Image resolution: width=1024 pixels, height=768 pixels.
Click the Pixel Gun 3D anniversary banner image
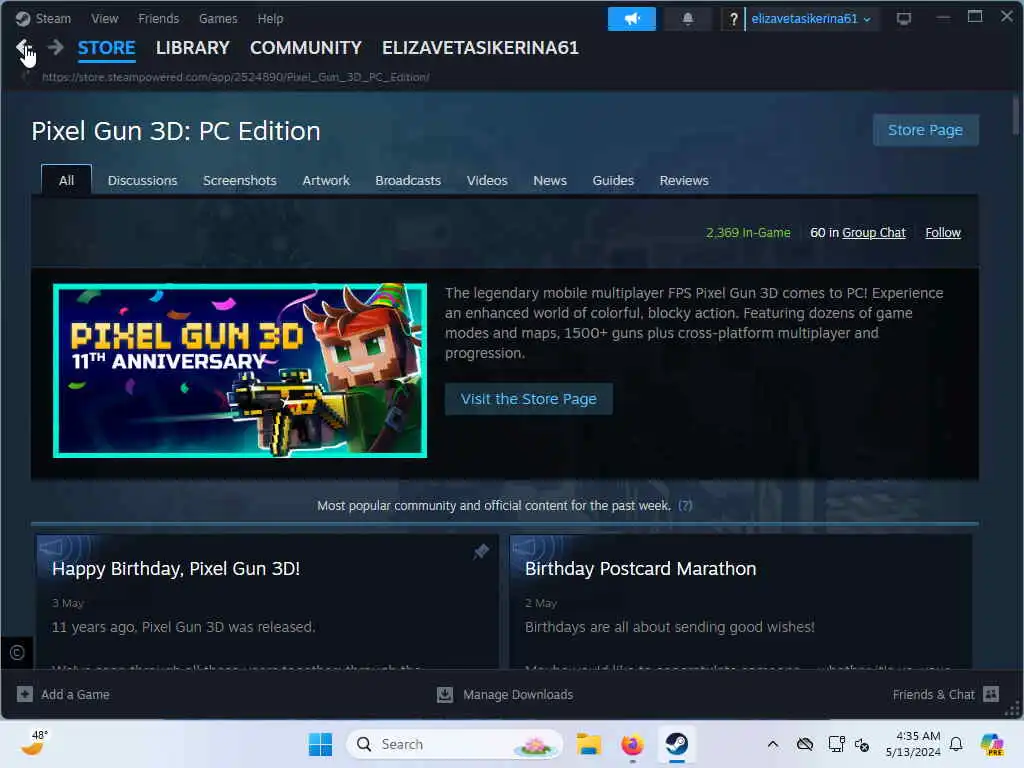pyautogui.click(x=240, y=370)
